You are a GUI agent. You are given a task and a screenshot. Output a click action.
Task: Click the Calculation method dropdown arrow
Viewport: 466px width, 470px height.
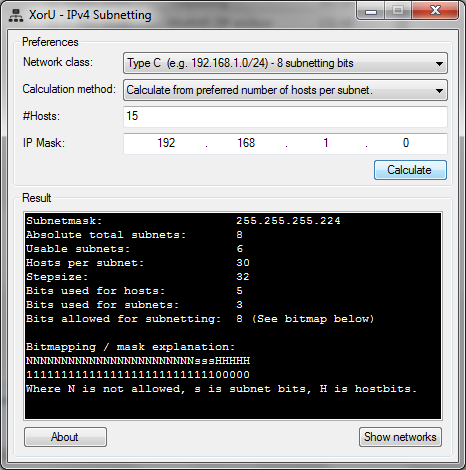click(x=439, y=90)
